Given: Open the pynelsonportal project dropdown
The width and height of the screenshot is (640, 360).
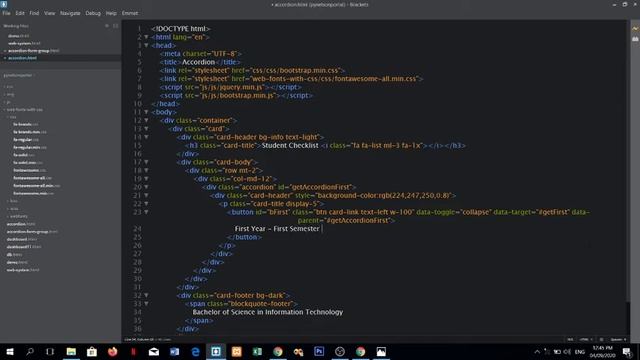Looking at the screenshot, I should pyautogui.click(x=19, y=75).
